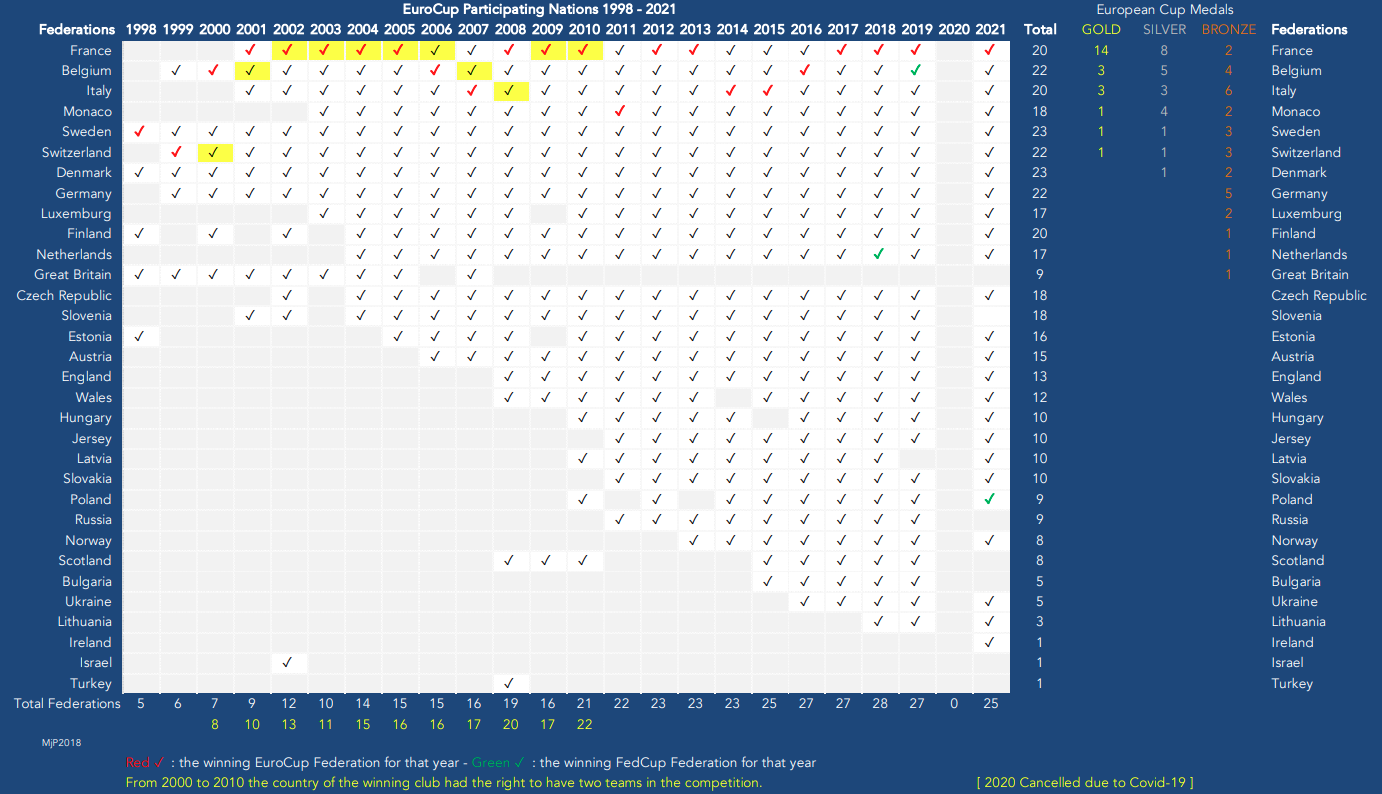Click Poland's green checkmark for 2021
1382x794 pixels.
coord(989,499)
